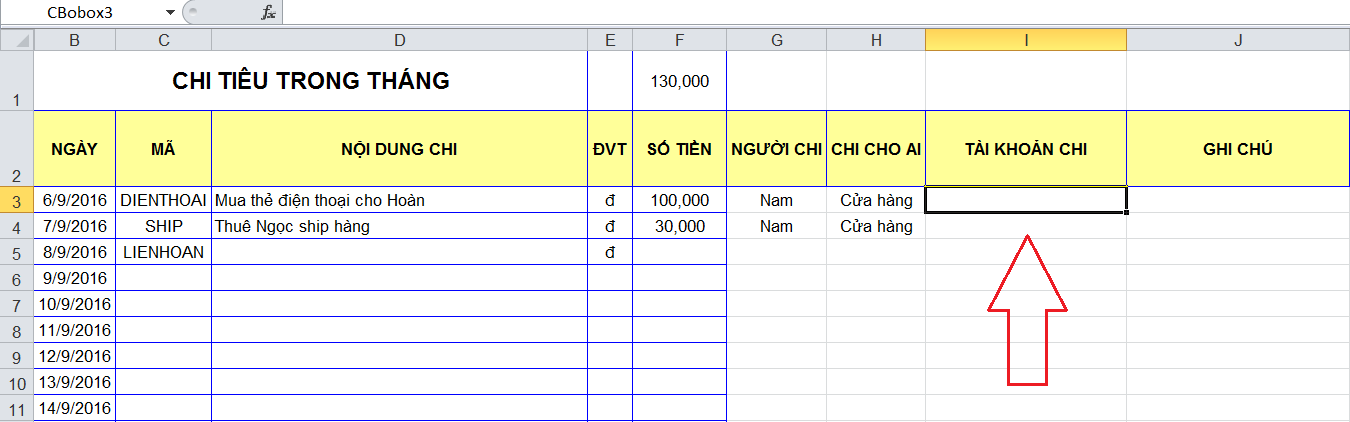Select row 5 header
The image size is (1350, 422).
(17, 253)
